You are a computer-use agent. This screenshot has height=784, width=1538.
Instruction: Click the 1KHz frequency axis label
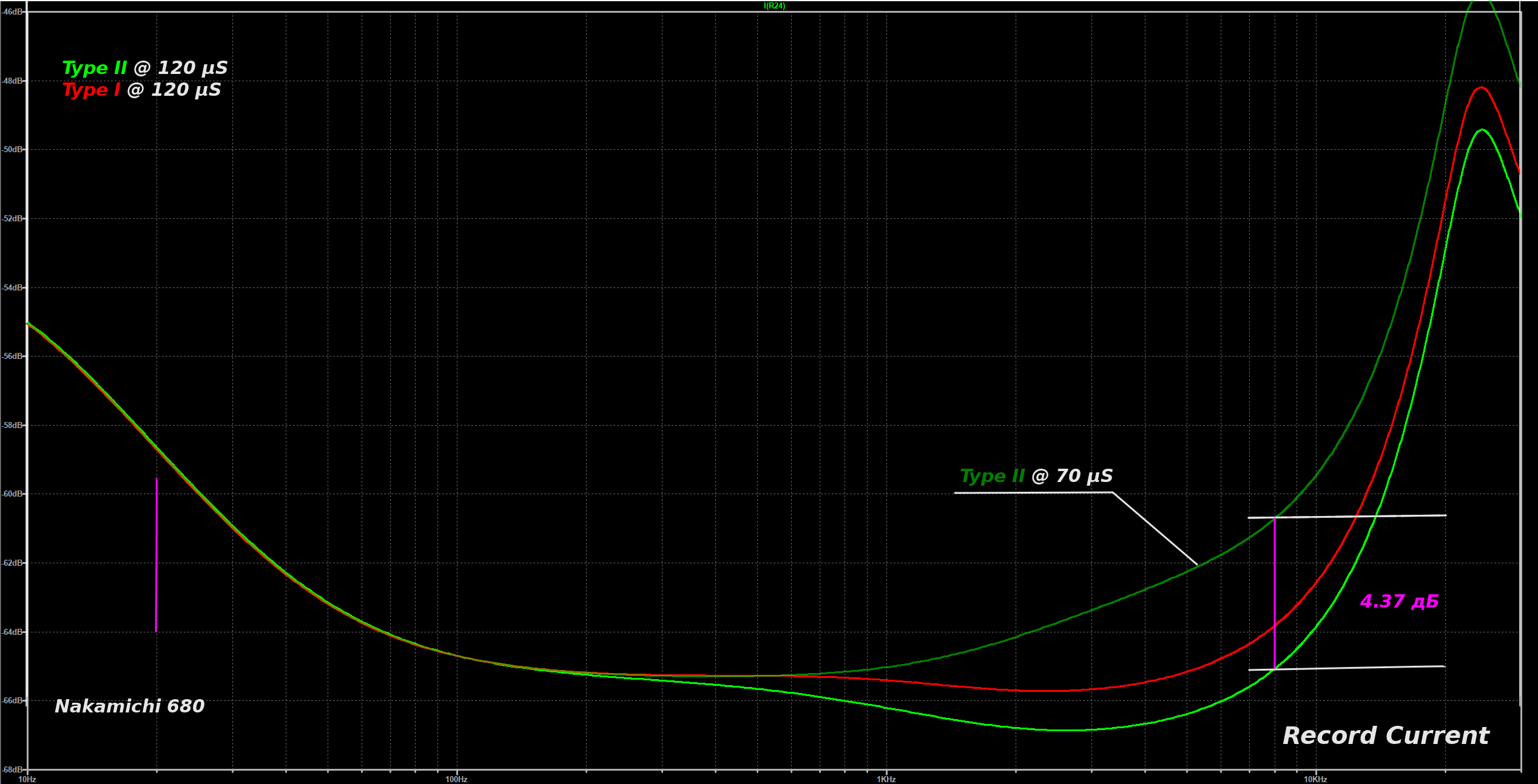coord(886,779)
